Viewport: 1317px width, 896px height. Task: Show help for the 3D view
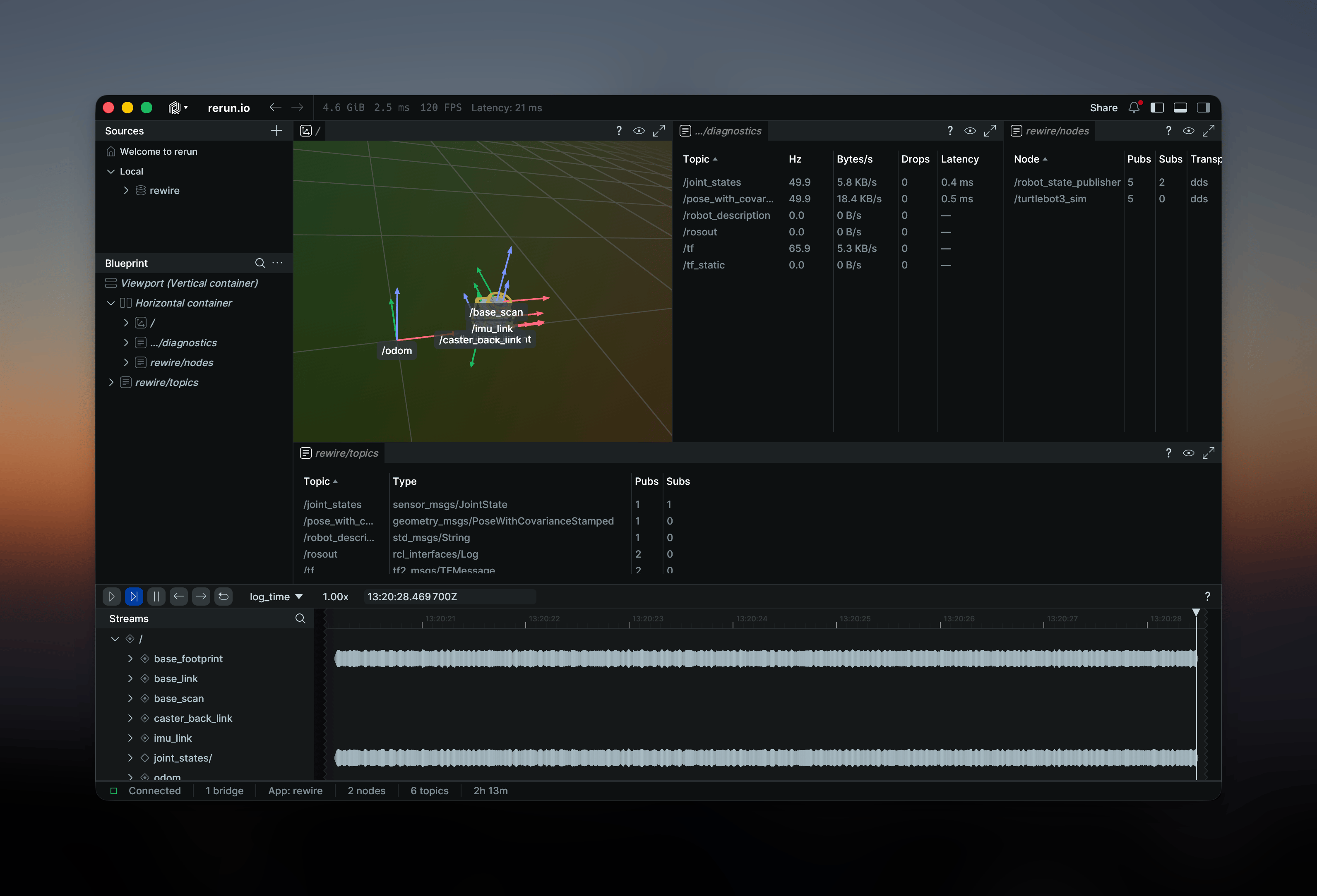click(619, 131)
